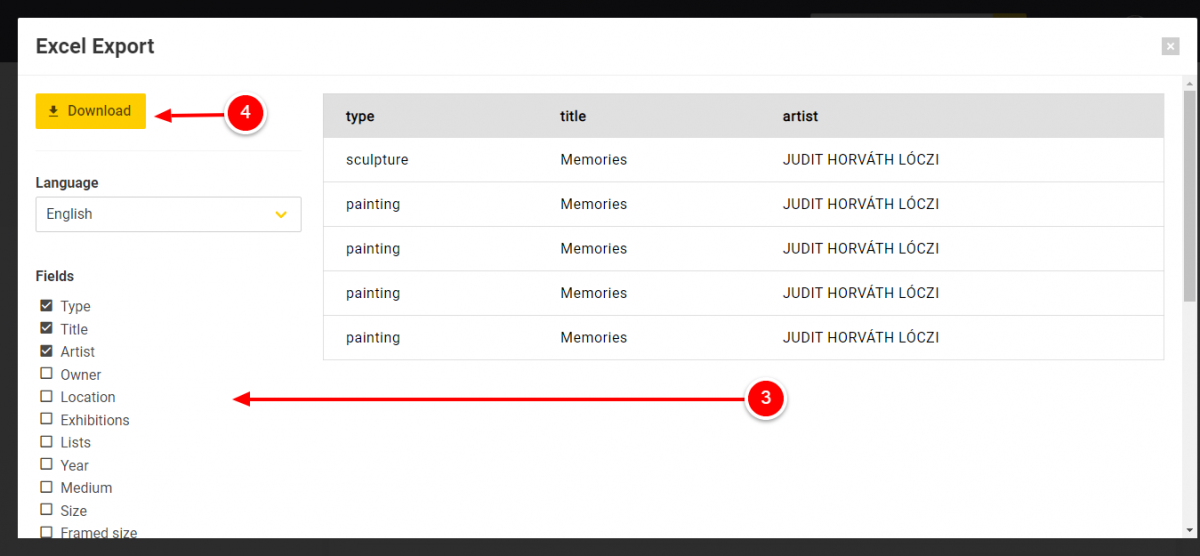
Task: Select the Year field checkbox
Action: click(46, 465)
